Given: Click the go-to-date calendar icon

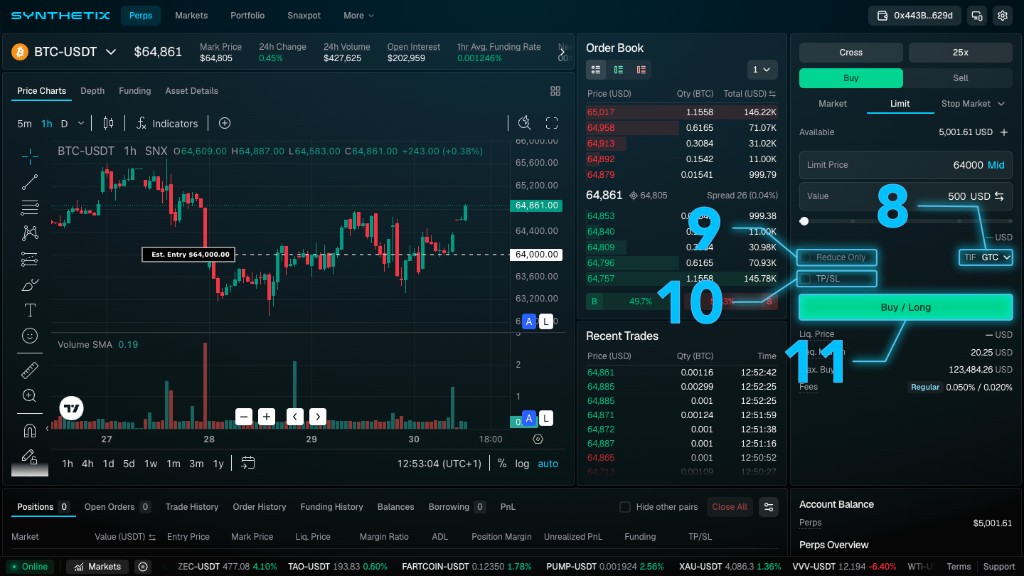Looking at the screenshot, I should (248, 463).
